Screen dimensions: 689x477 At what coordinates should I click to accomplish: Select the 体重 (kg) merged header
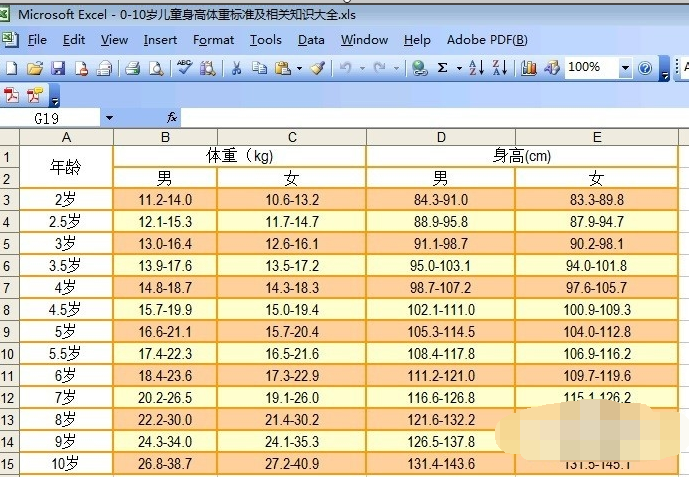239,156
